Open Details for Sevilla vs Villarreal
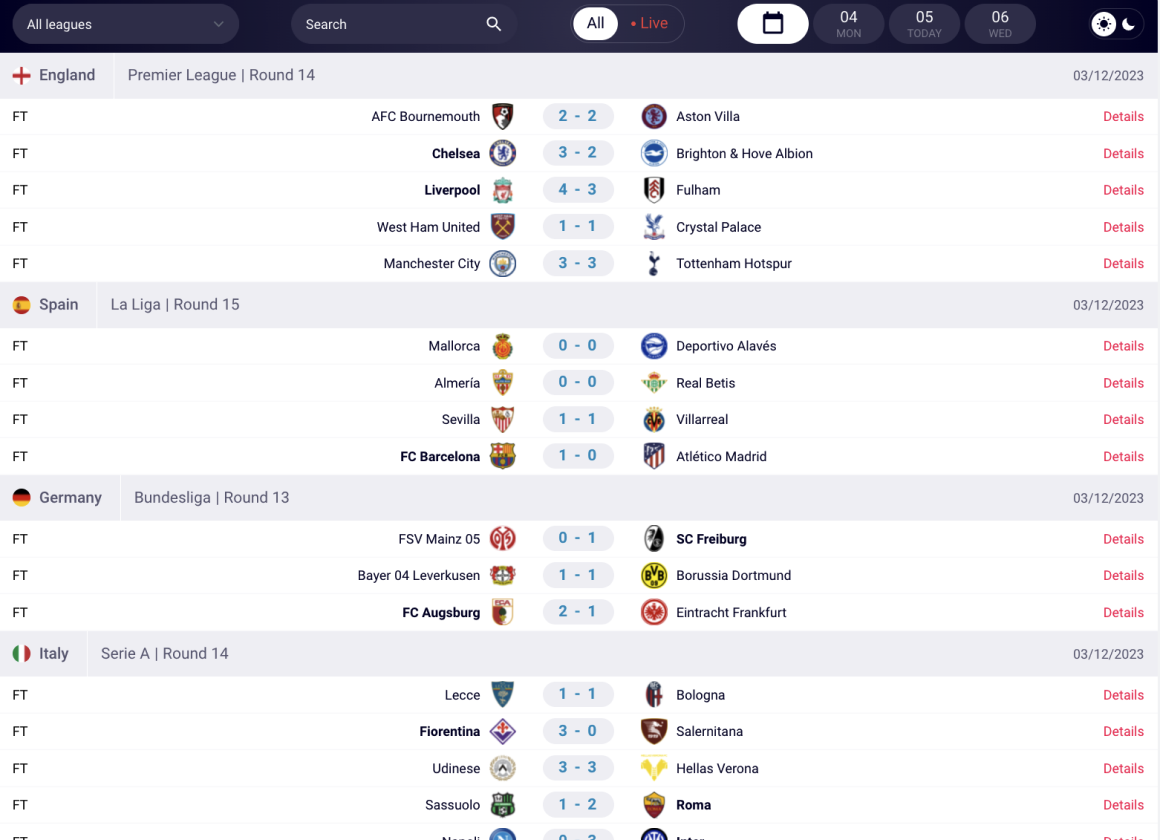 1123,420
